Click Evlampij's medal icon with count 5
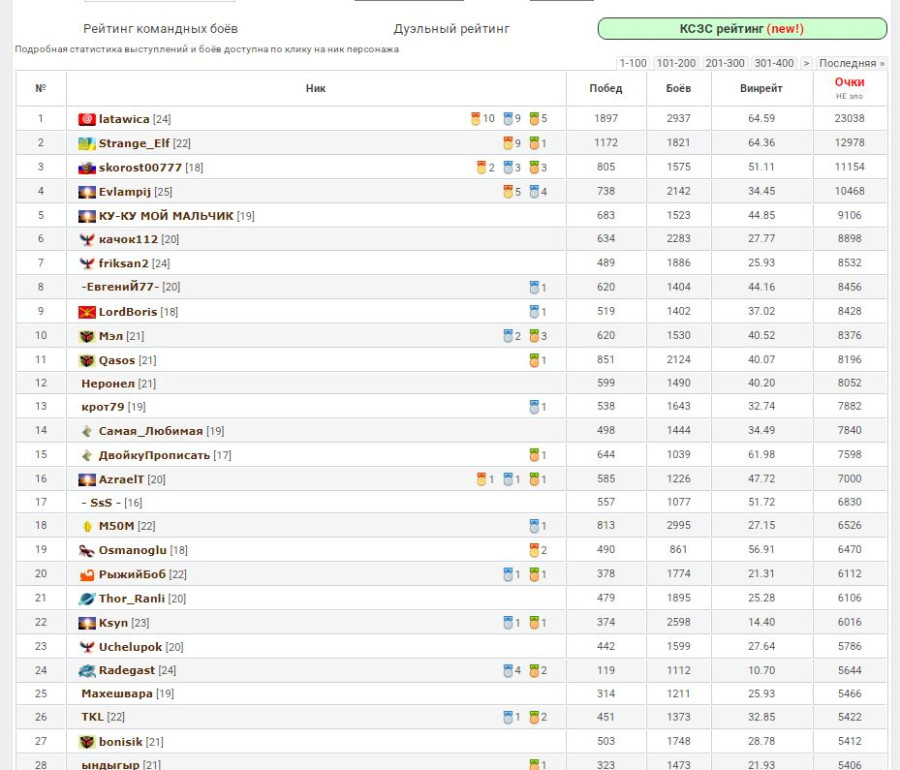Image resolution: width=900 pixels, height=770 pixels. point(509,191)
